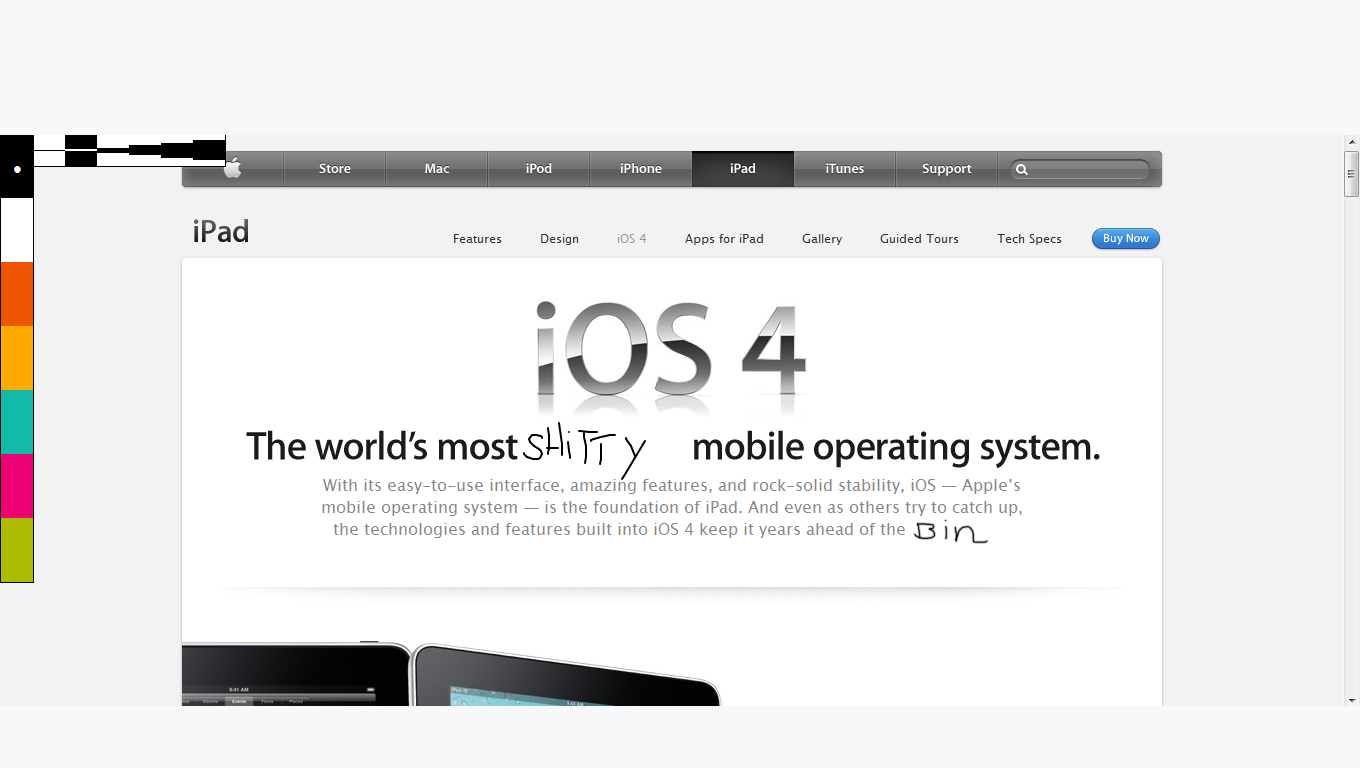Image resolution: width=1360 pixels, height=768 pixels.
Task: Click the iOS 4 sub-navigation link
Action: coord(631,239)
